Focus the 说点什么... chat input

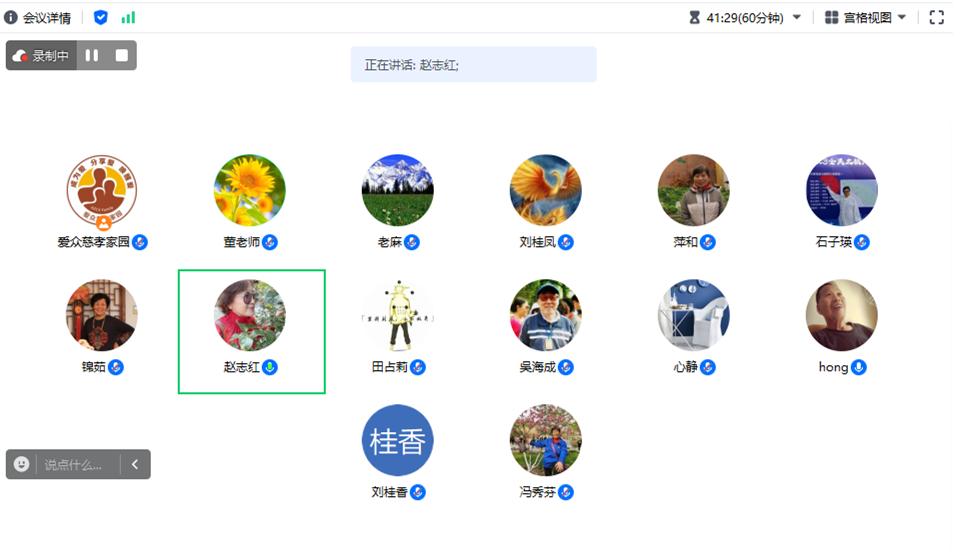[78, 465]
